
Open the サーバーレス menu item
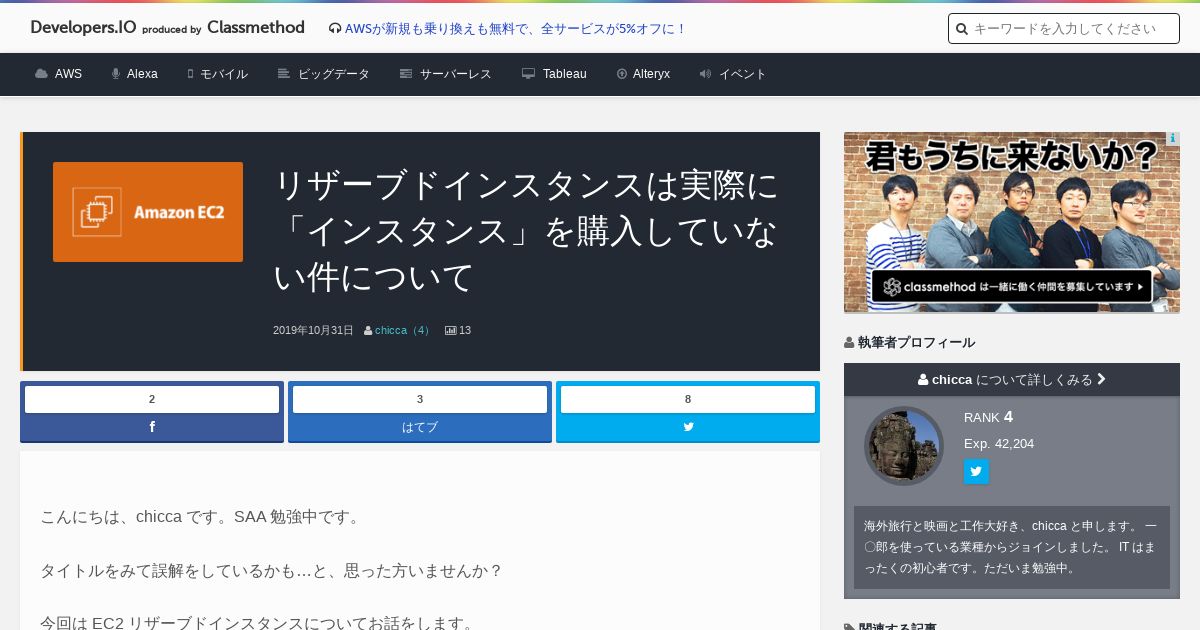445,74
